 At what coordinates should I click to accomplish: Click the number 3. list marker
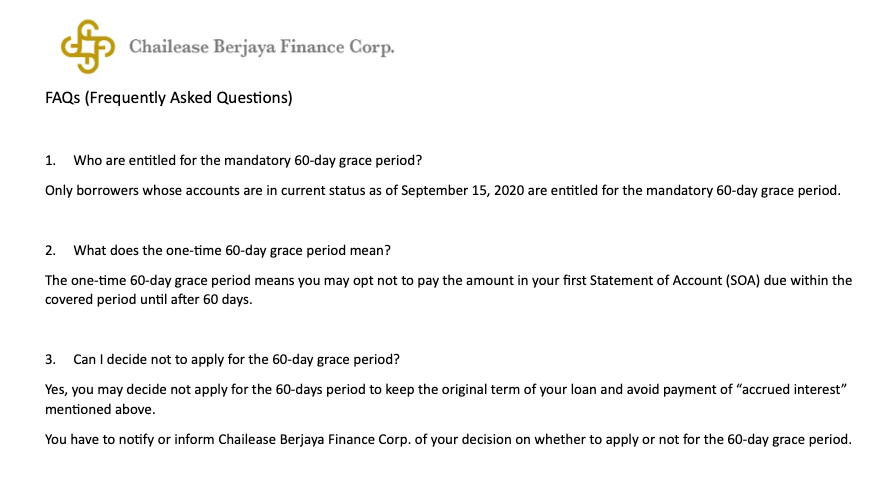pos(50,360)
